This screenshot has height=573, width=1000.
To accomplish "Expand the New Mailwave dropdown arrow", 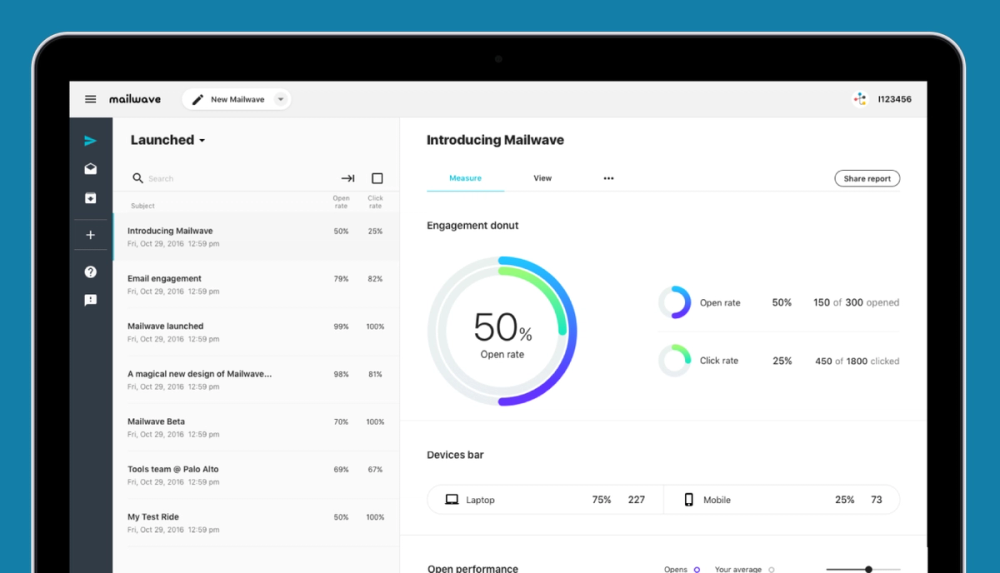I will pos(281,100).
